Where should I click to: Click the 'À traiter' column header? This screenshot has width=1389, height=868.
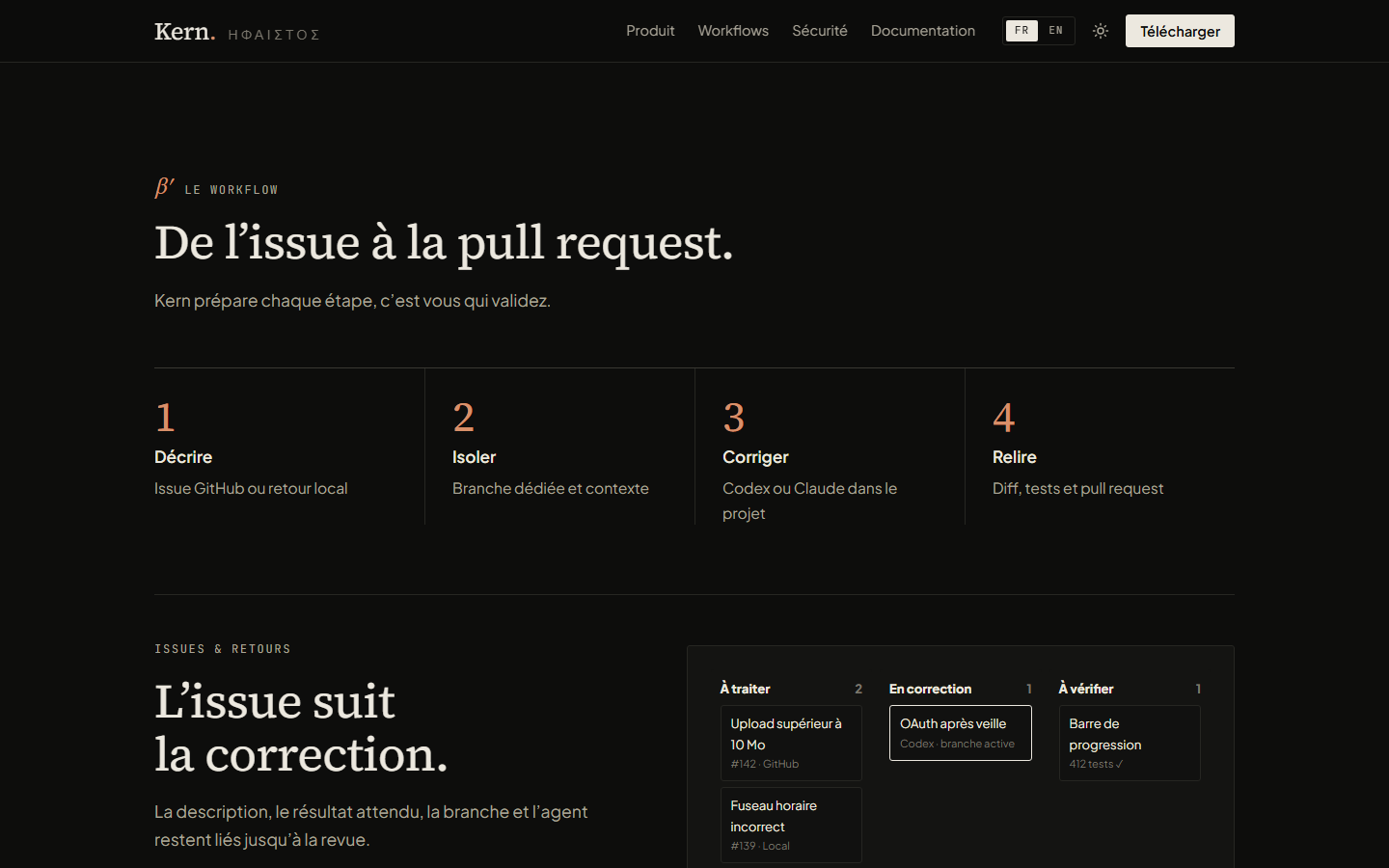pyautogui.click(x=745, y=689)
